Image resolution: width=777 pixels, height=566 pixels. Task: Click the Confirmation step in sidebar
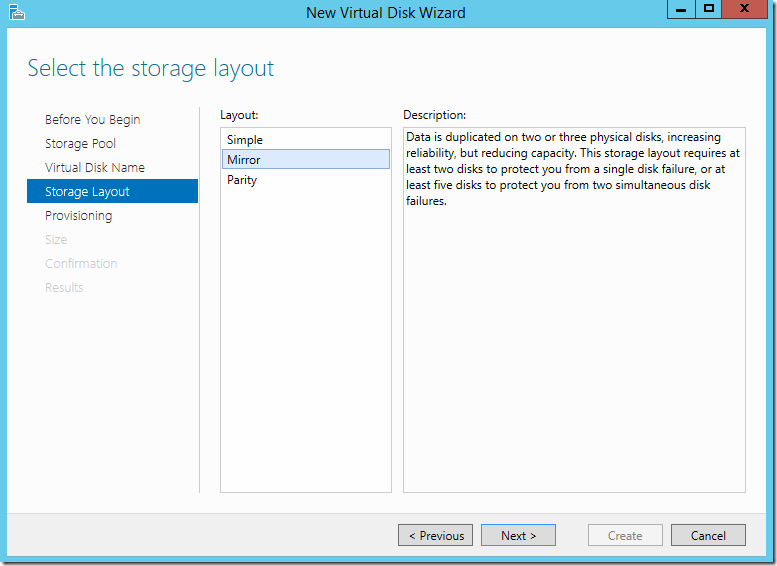coord(81,264)
